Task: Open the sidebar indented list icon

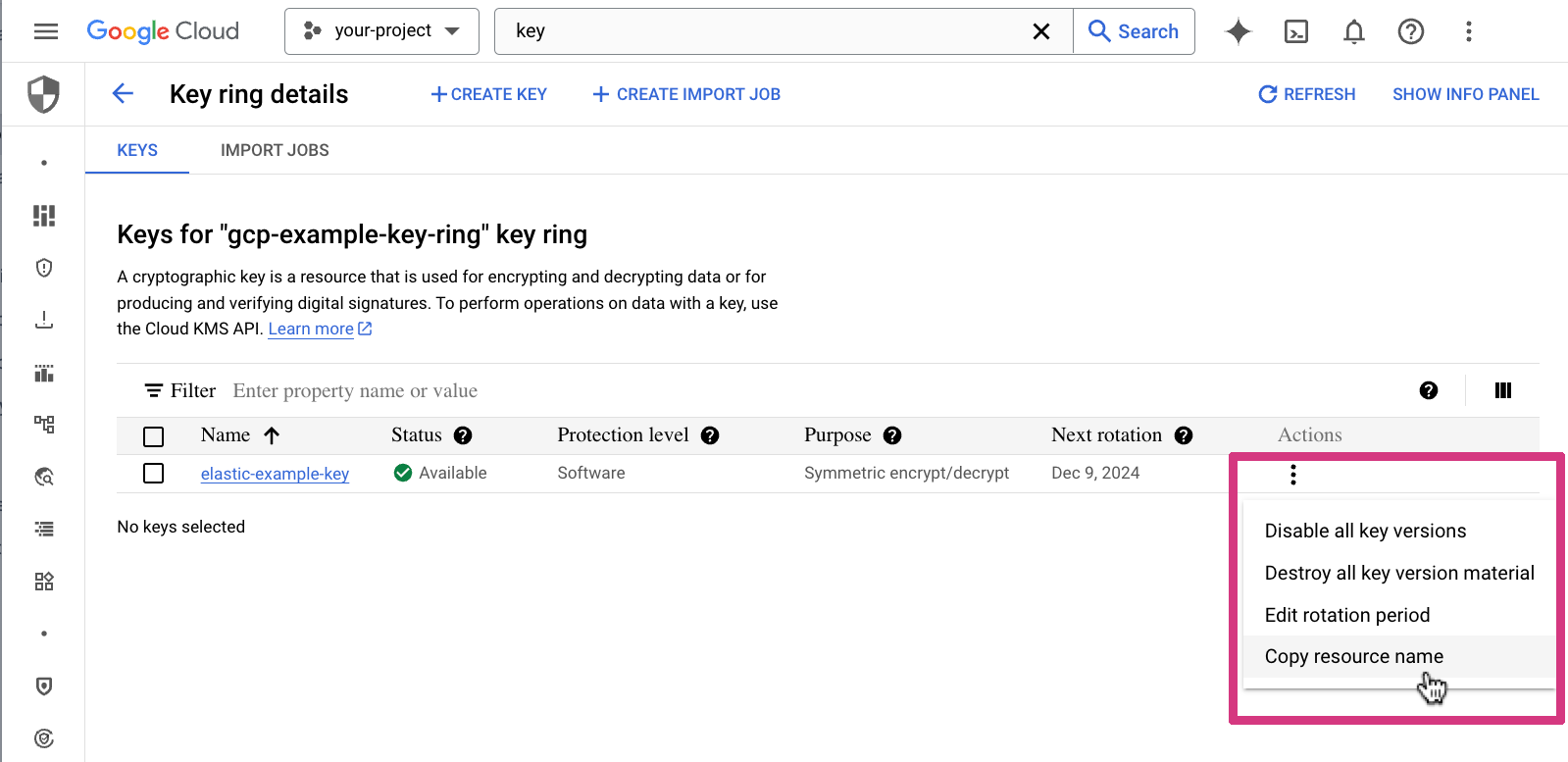Action: coord(44,530)
